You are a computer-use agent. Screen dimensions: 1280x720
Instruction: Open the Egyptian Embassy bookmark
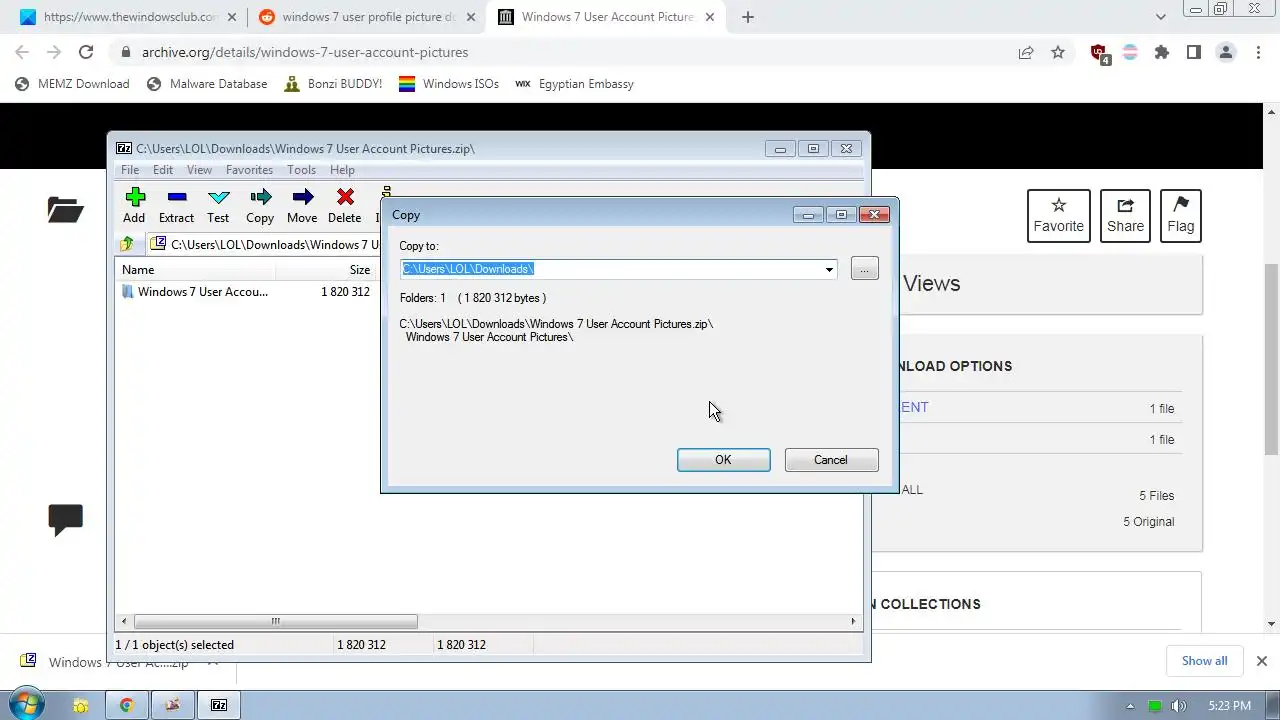[575, 84]
